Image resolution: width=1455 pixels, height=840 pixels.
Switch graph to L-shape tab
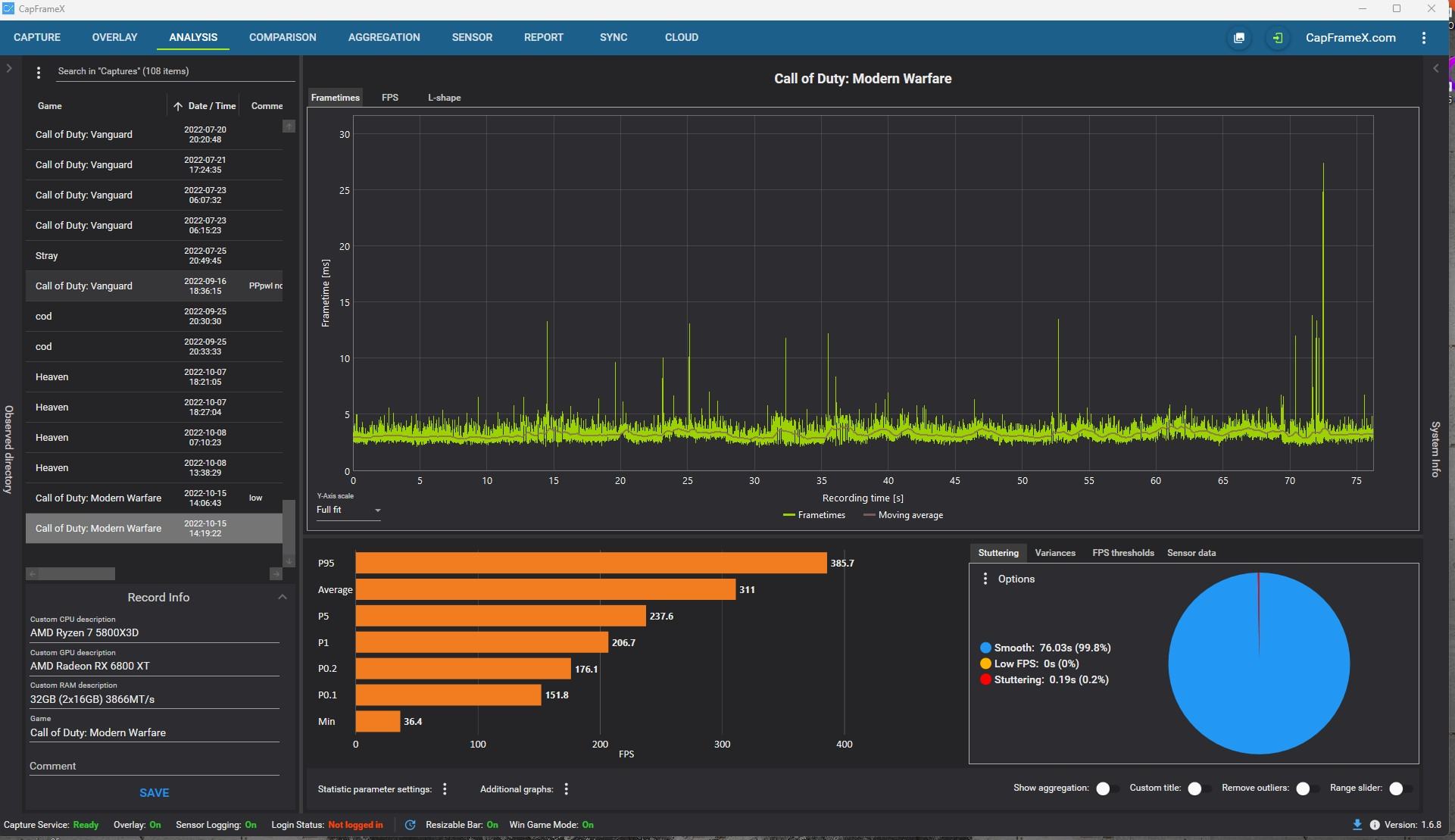[445, 98]
